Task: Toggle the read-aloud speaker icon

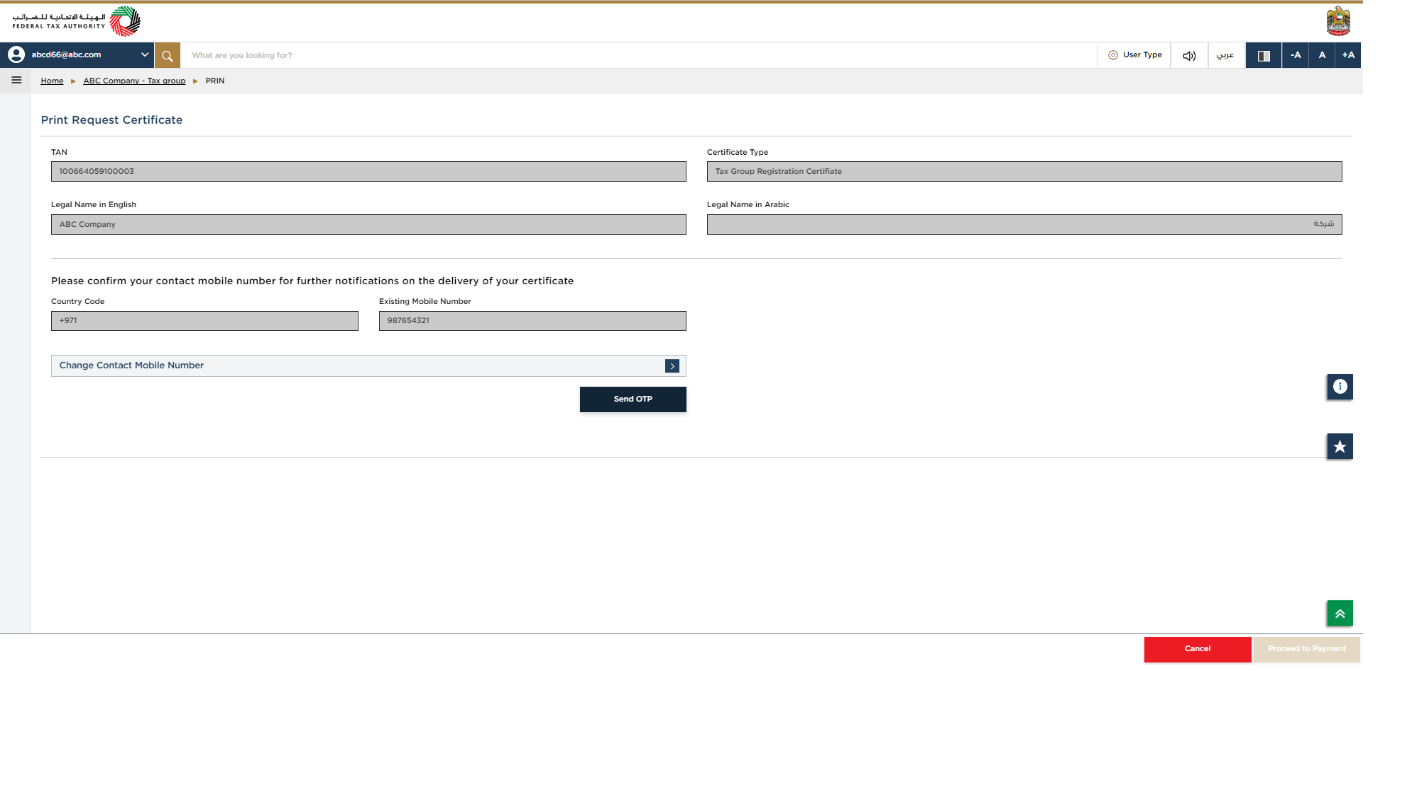Action: point(1189,55)
